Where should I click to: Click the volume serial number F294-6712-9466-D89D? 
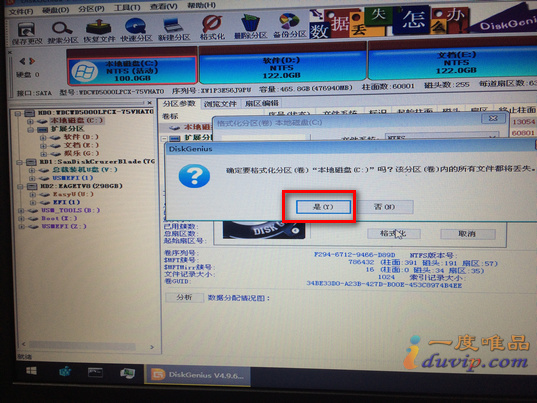coord(355,255)
